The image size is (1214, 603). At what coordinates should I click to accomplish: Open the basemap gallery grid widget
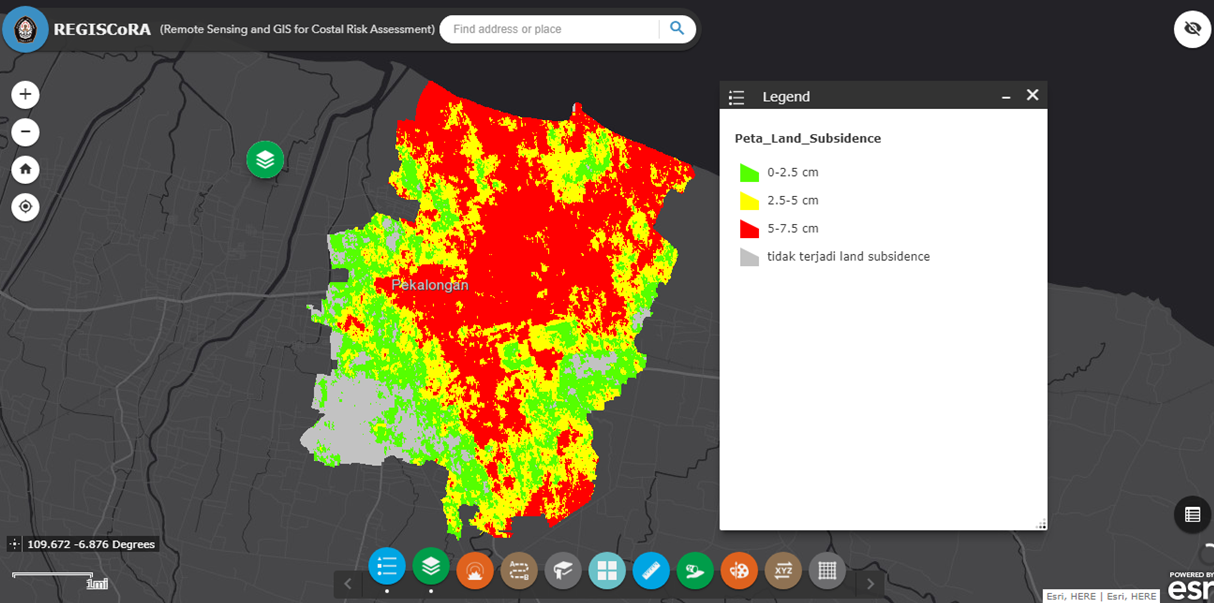[x=607, y=571]
